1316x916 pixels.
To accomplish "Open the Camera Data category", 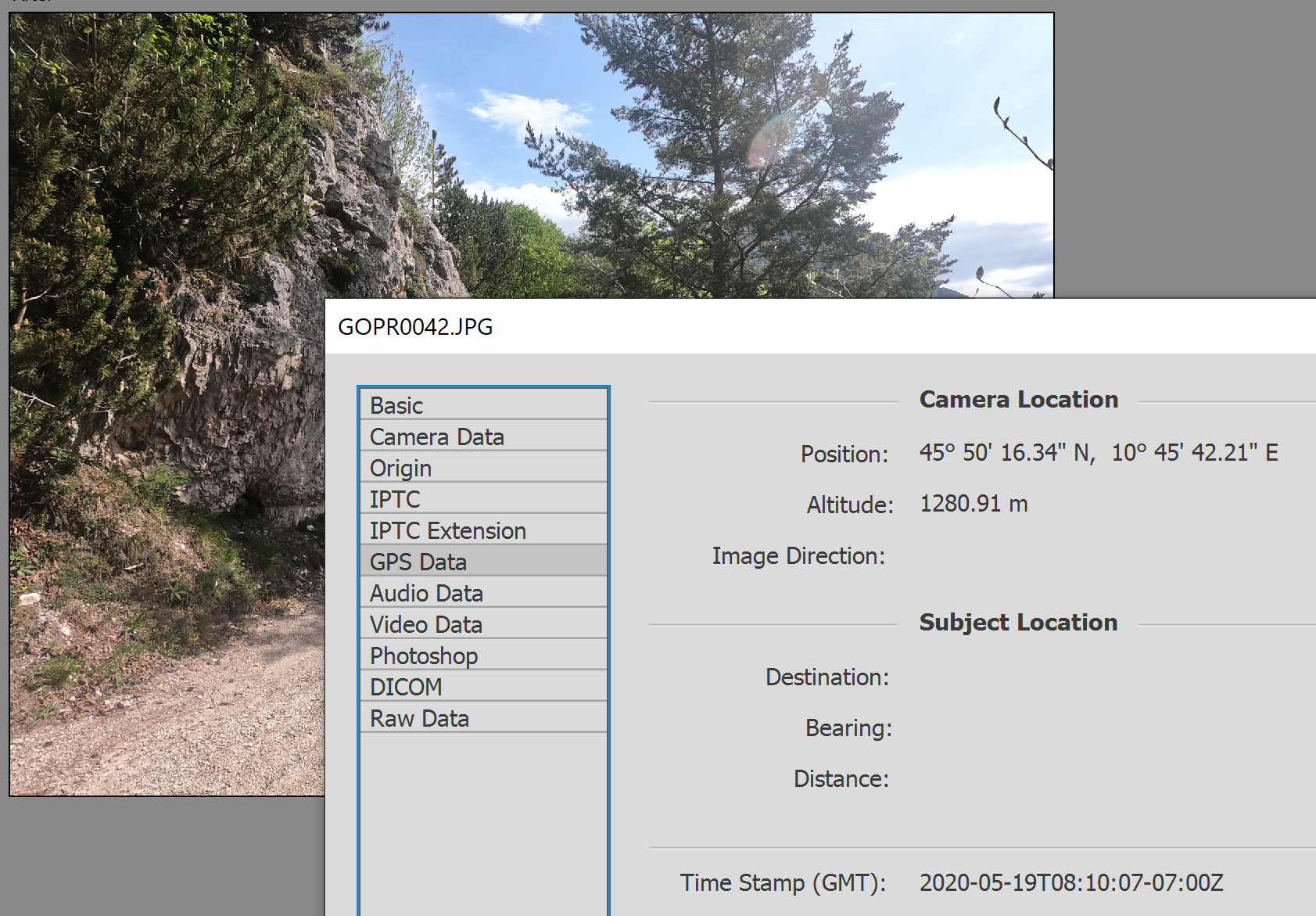I will point(483,436).
